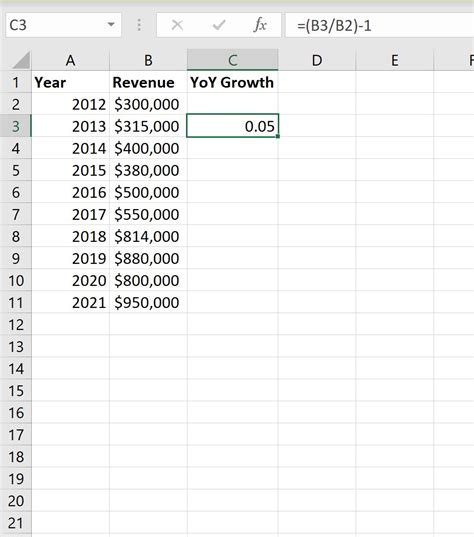474x537 pixels.
Task: Click cell containing $880,000
Action: (x=148, y=258)
